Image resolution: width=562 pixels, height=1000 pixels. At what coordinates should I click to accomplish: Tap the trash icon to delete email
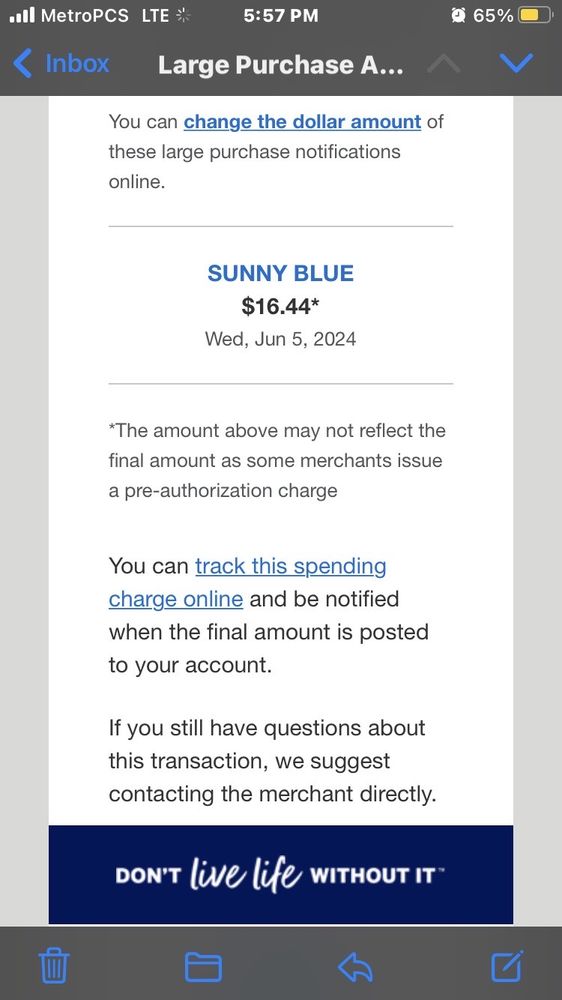(54, 966)
